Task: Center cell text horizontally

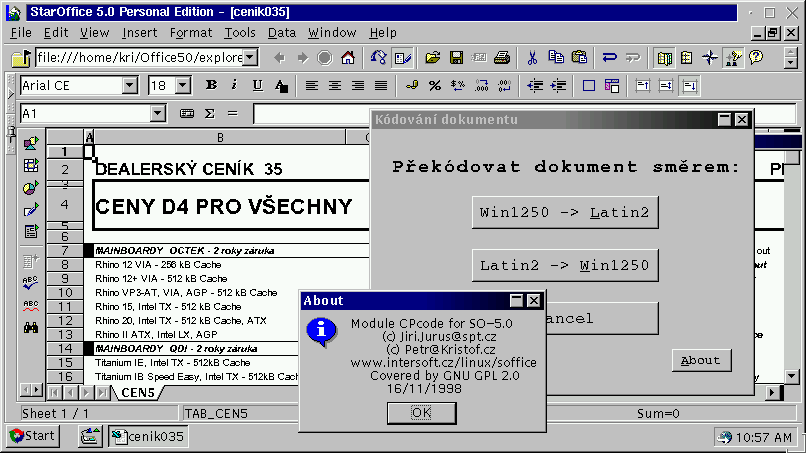Action: click(335, 85)
